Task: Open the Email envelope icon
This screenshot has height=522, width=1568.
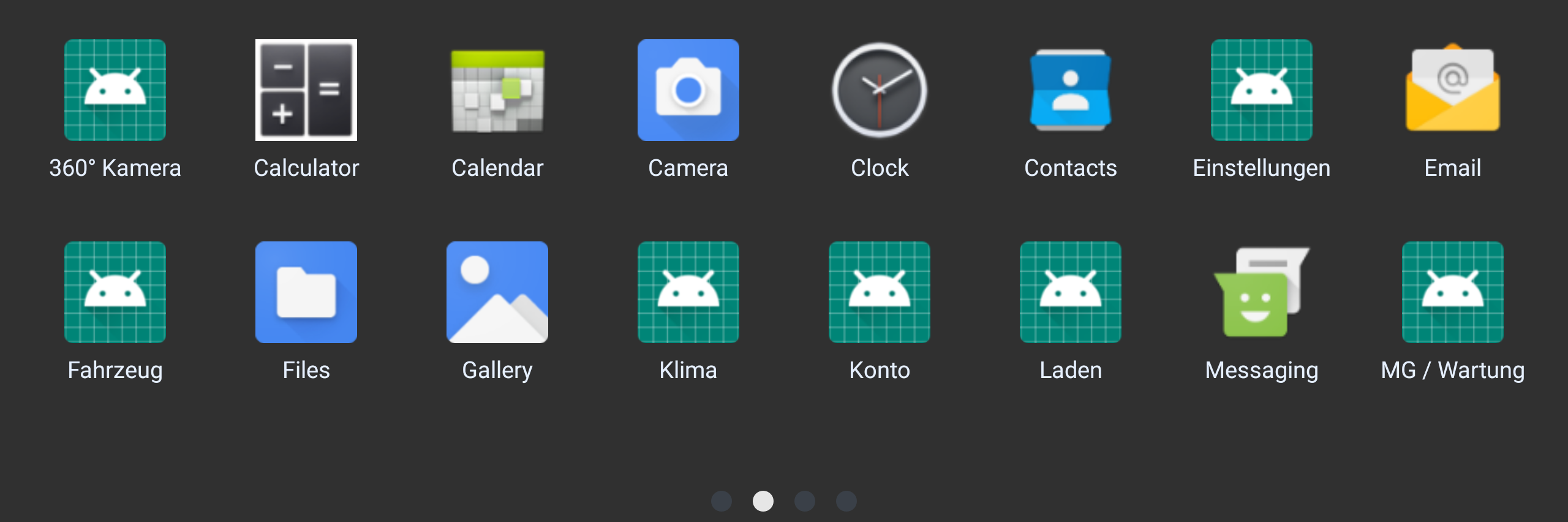Action: [x=1453, y=88]
